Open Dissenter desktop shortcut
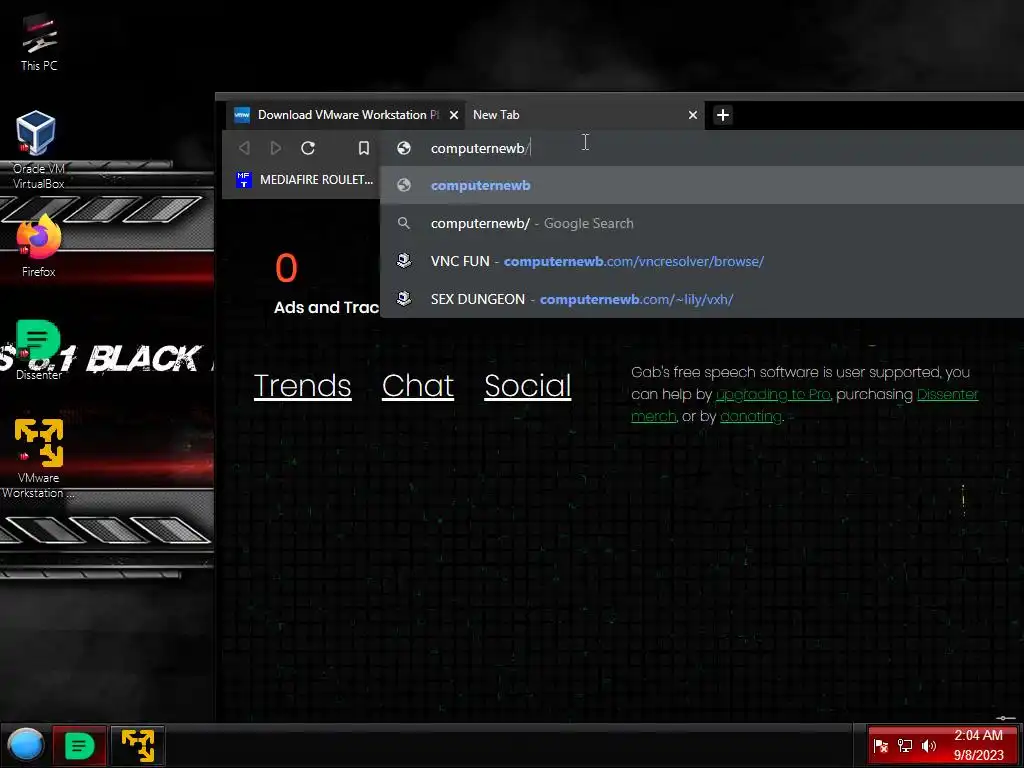 (39, 349)
